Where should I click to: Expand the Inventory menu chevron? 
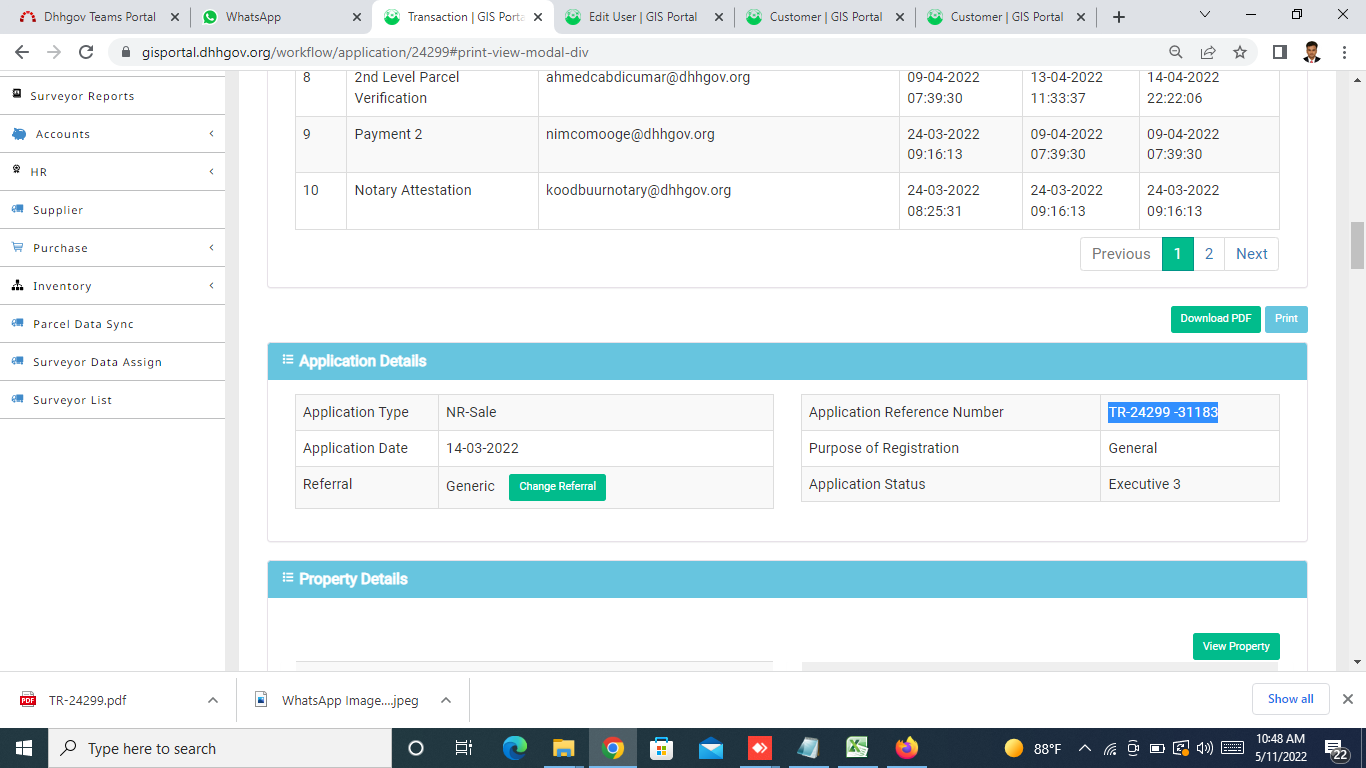point(211,285)
